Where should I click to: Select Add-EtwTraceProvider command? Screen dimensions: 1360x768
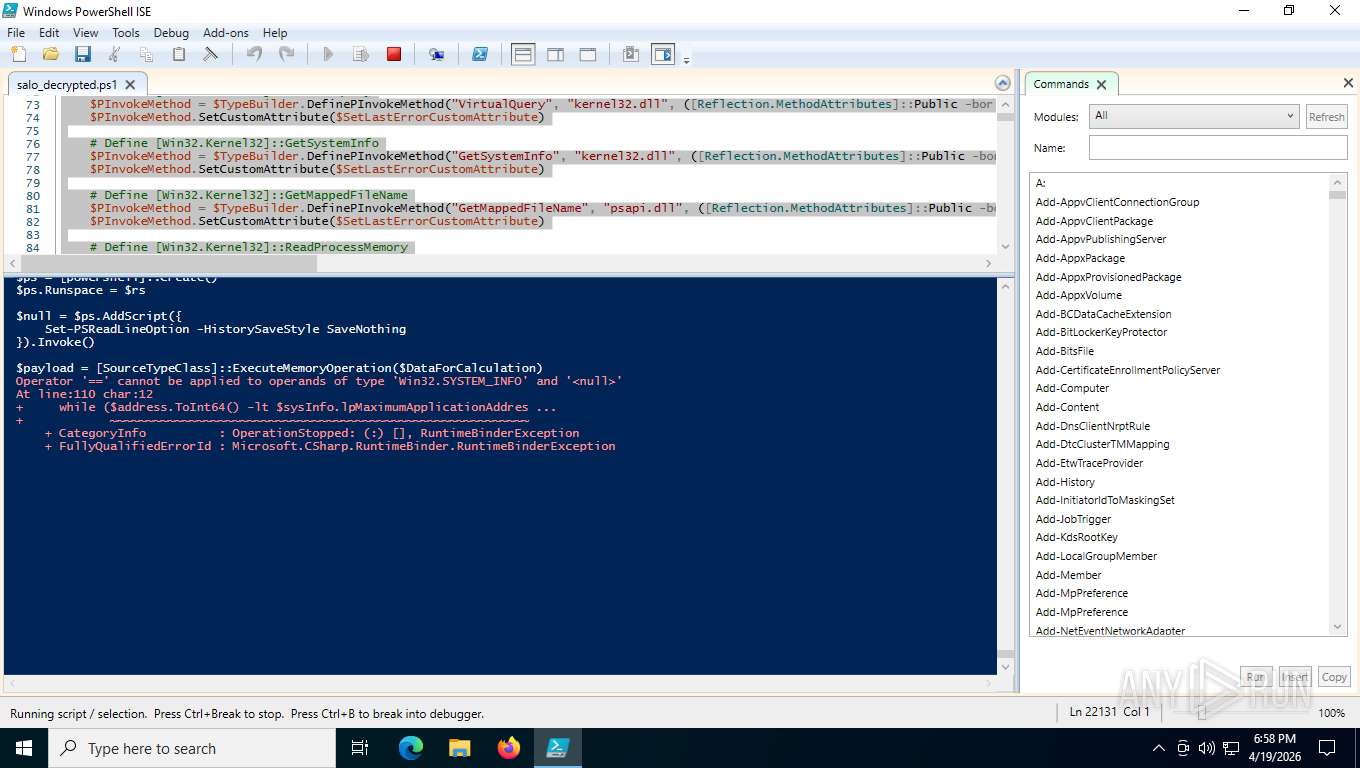tap(1089, 463)
